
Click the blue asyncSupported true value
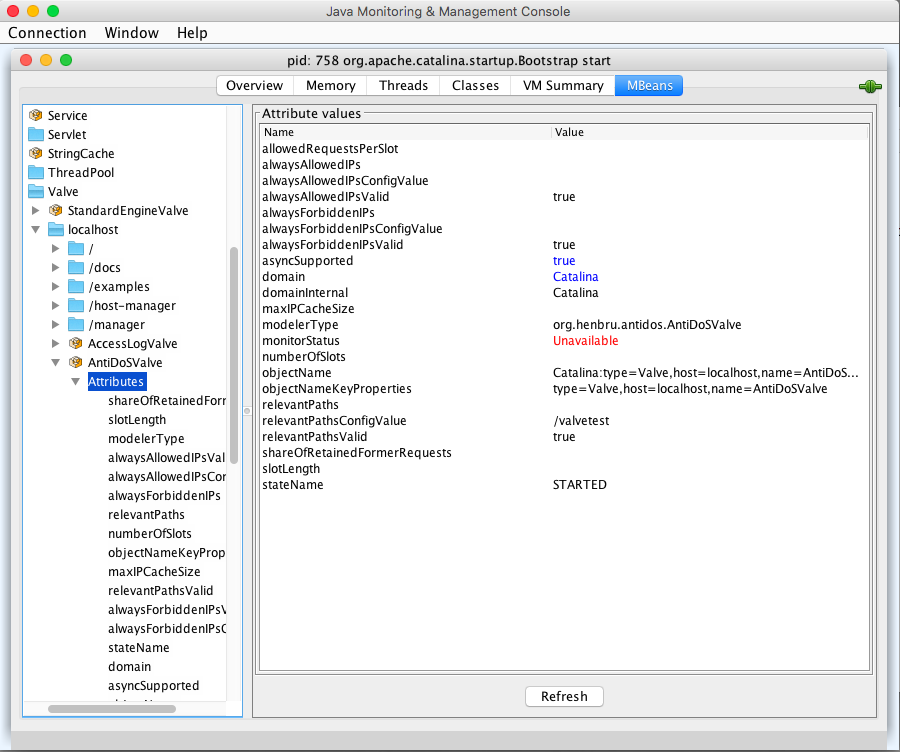point(564,260)
